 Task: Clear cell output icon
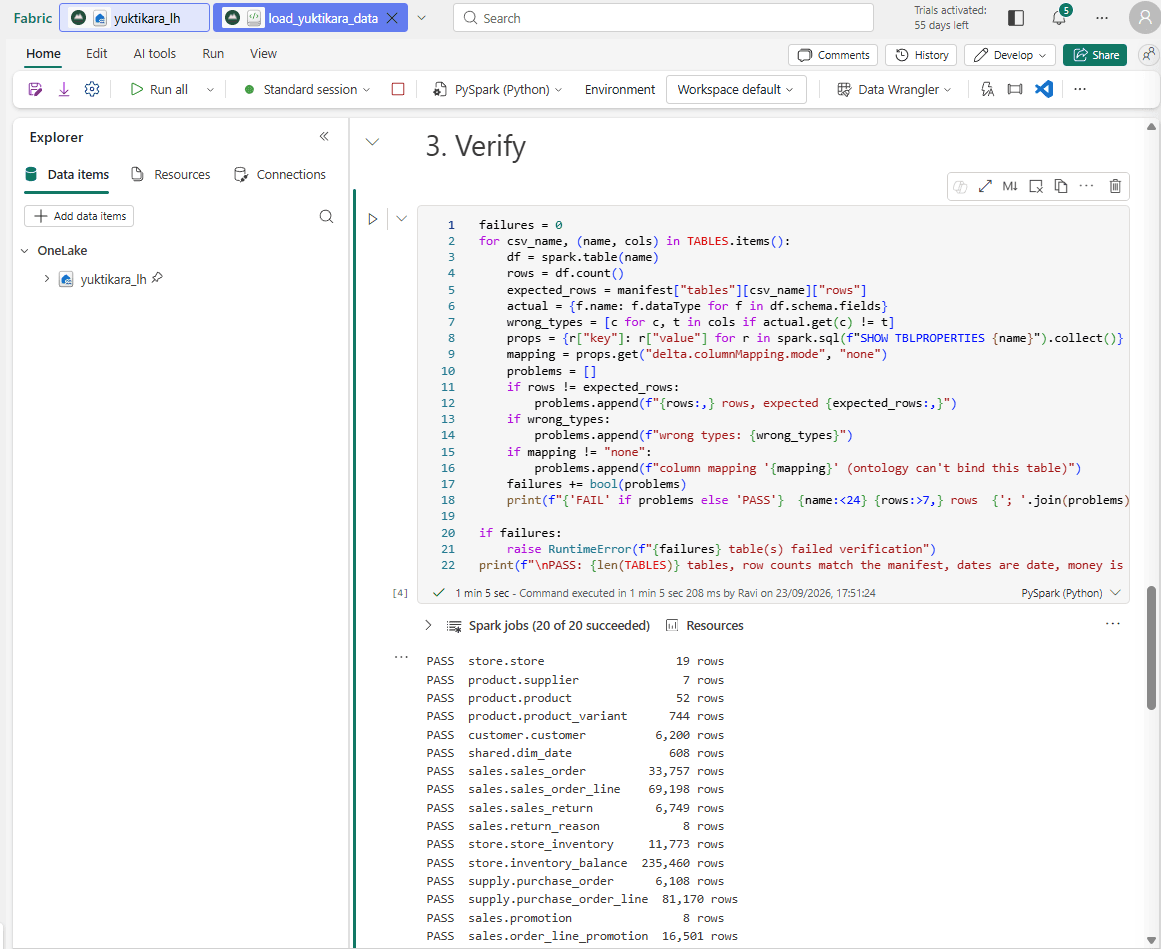(x=1036, y=187)
